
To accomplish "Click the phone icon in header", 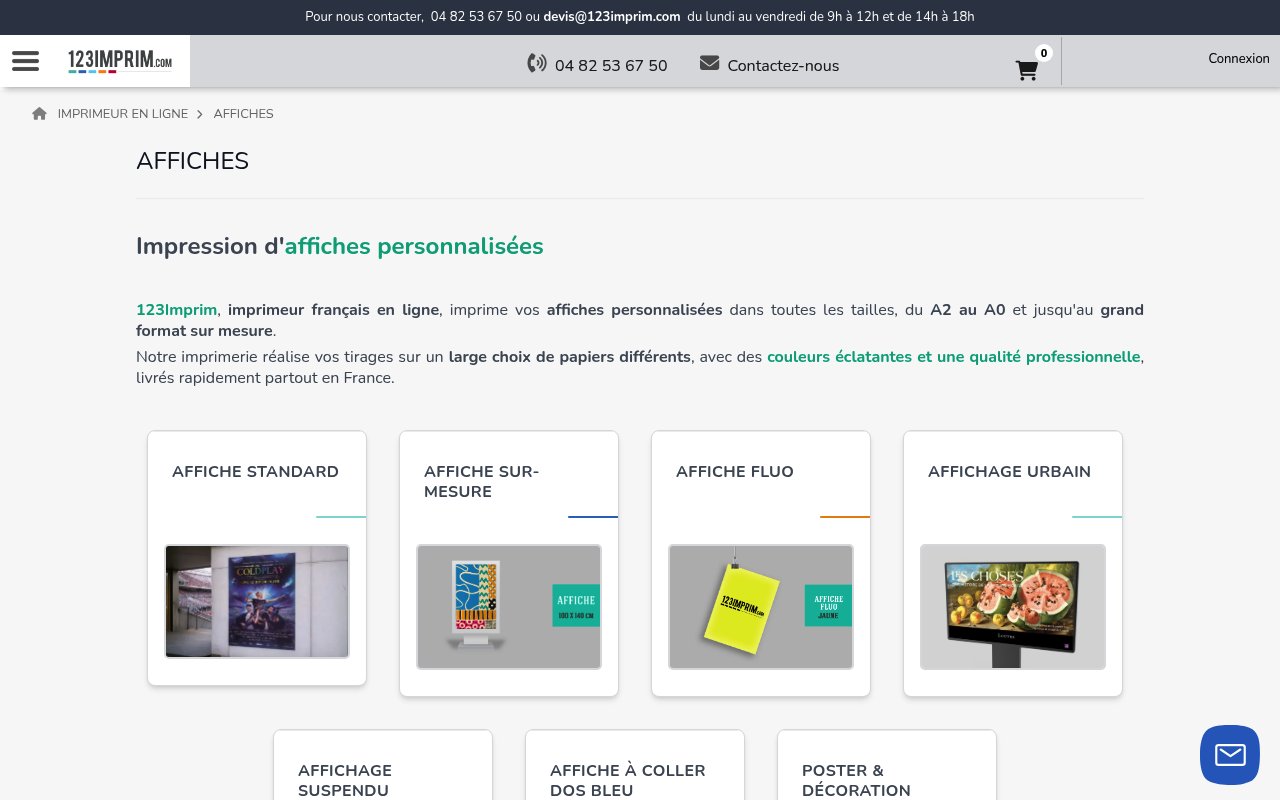I will (x=537, y=64).
